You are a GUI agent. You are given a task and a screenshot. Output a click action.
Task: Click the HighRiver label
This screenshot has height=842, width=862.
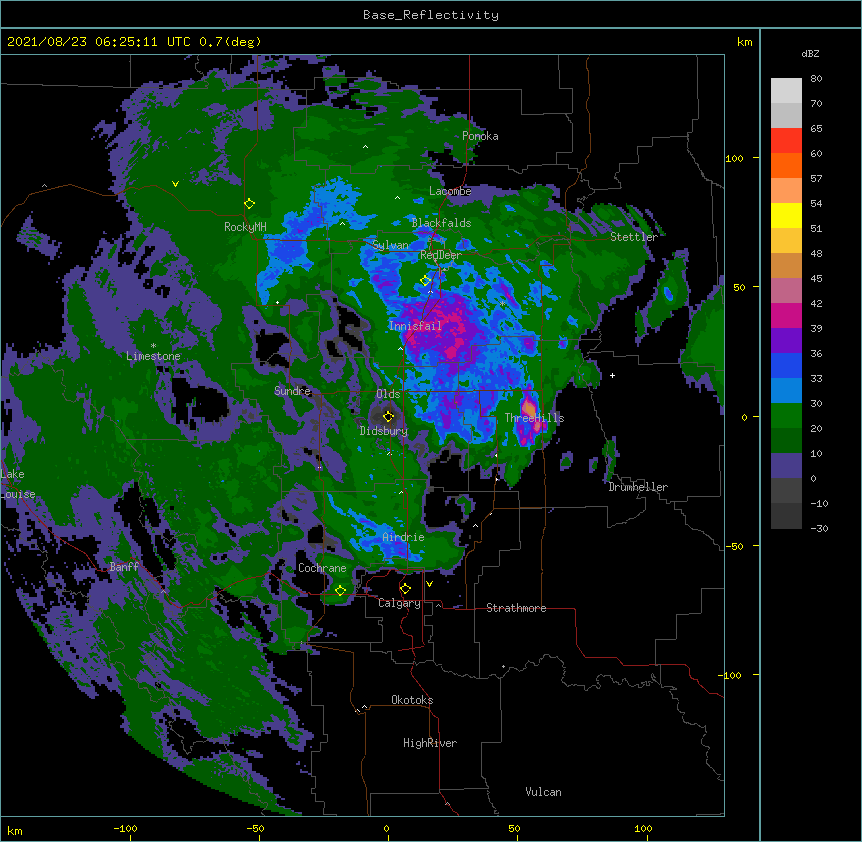tap(430, 743)
